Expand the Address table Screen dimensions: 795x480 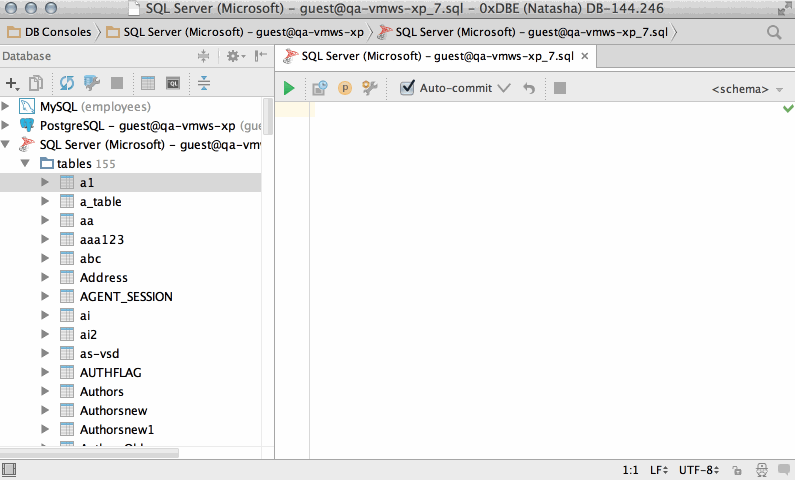click(x=45, y=277)
